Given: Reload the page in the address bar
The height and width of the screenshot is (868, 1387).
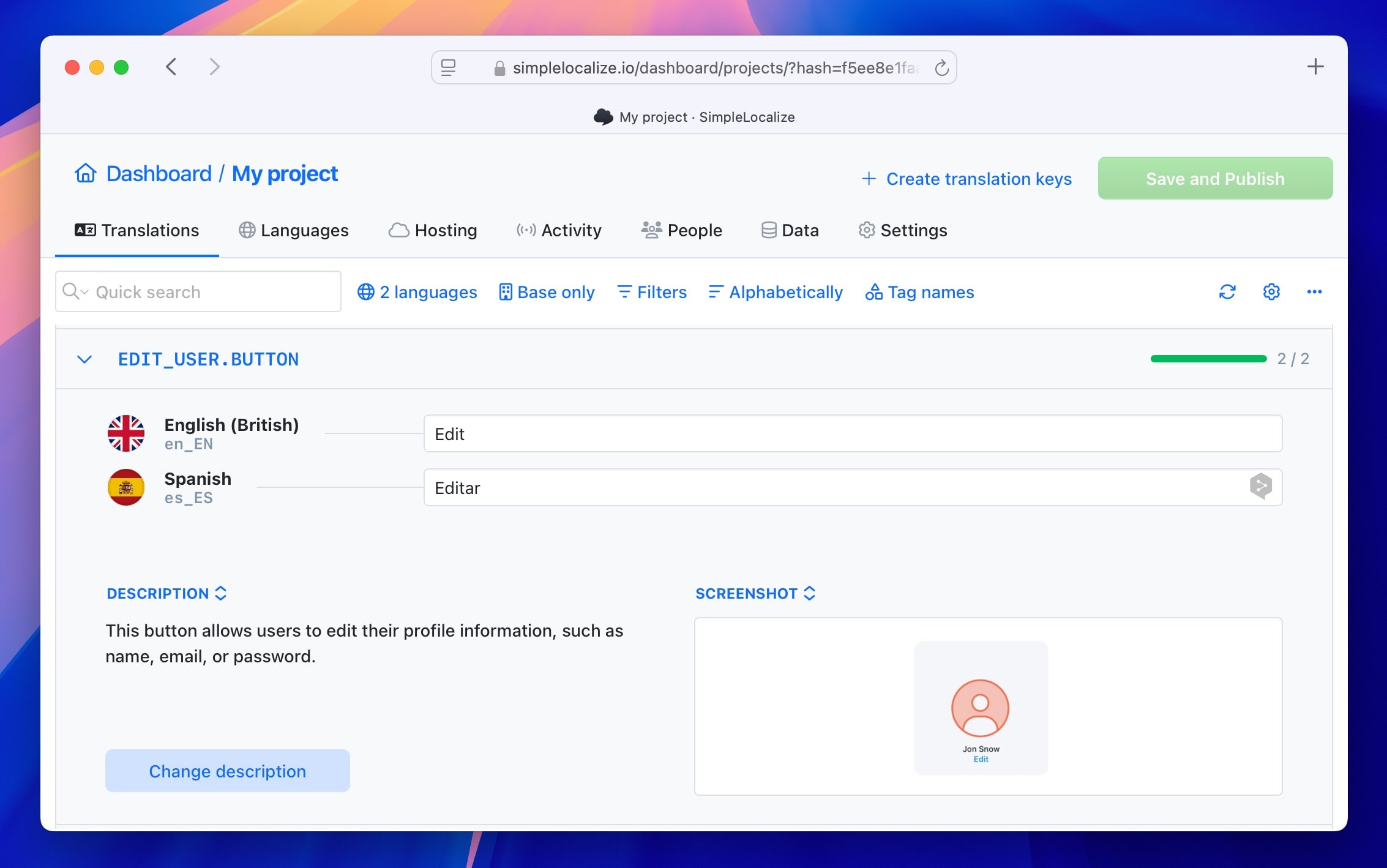Looking at the screenshot, I should tap(941, 68).
